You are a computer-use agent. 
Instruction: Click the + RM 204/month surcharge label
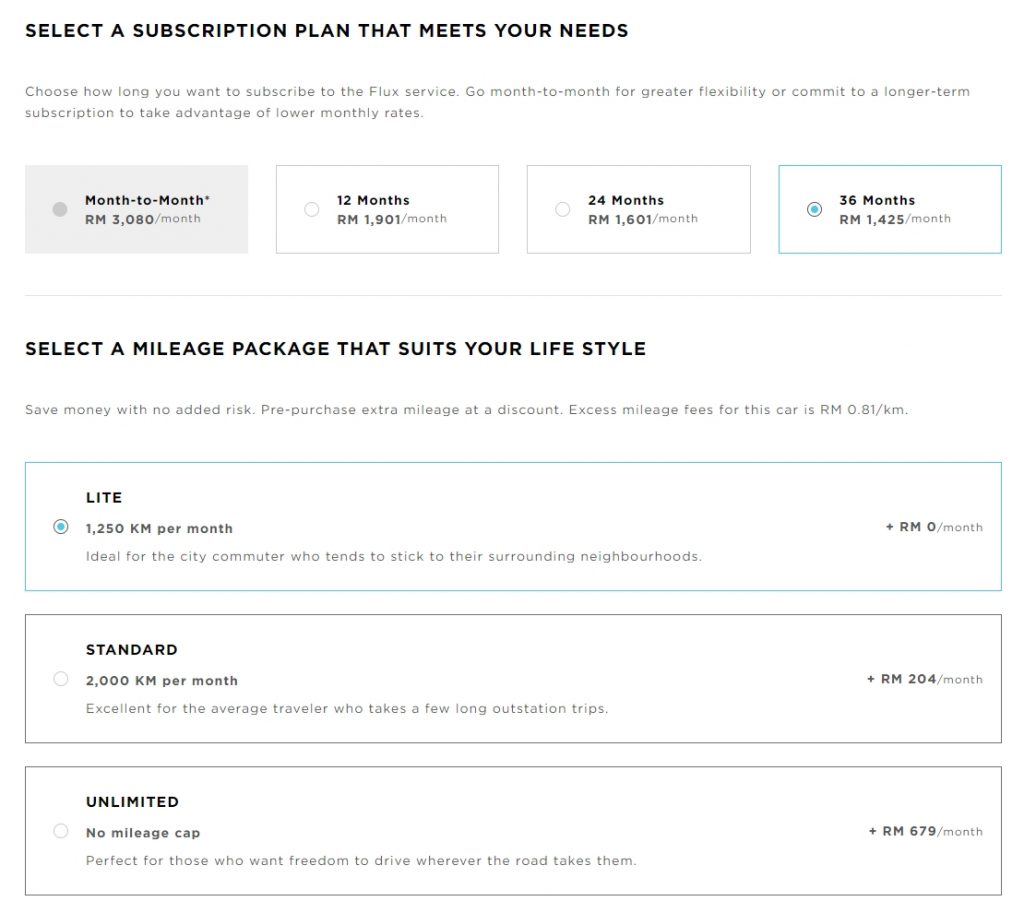tap(924, 679)
